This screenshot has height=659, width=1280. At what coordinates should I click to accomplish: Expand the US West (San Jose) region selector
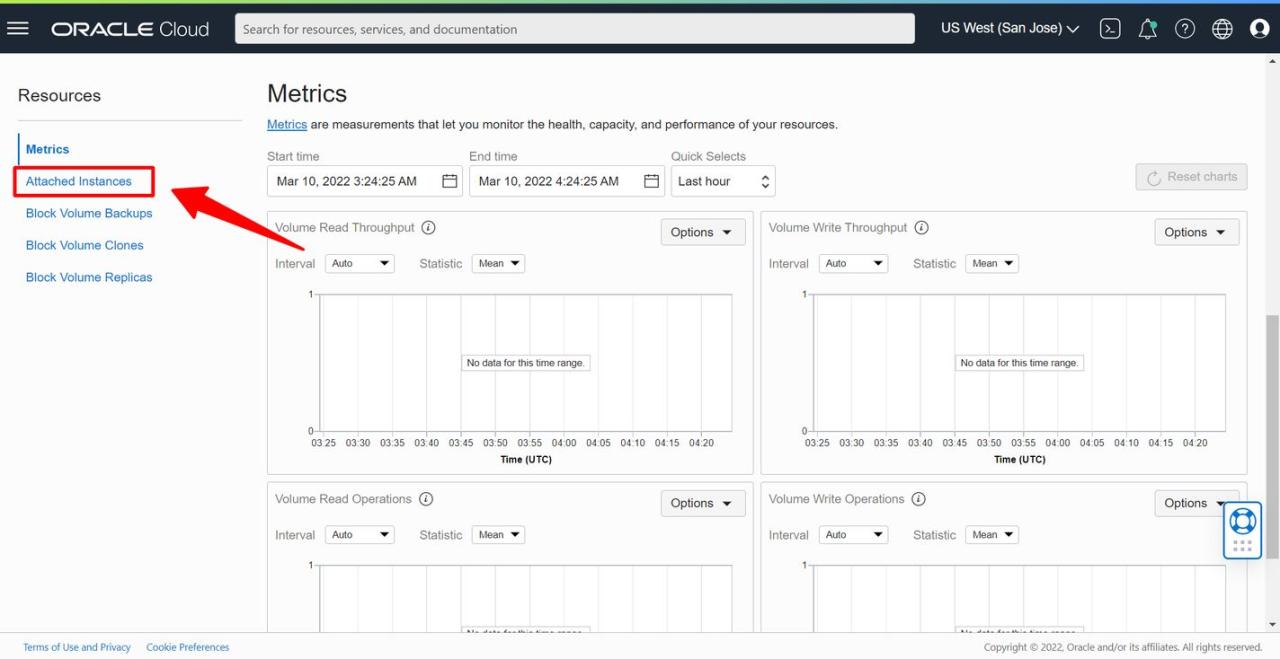[x=1010, y=29]
